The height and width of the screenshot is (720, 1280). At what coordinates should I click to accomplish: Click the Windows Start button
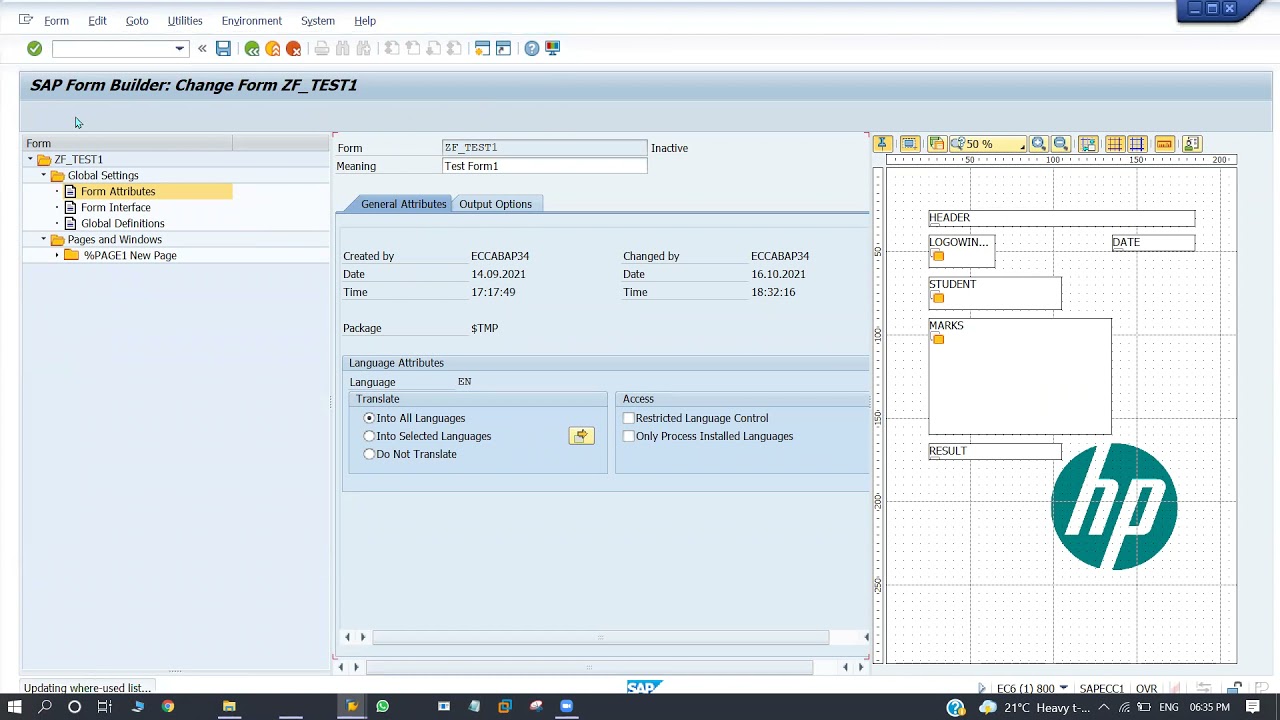point(15,707)
